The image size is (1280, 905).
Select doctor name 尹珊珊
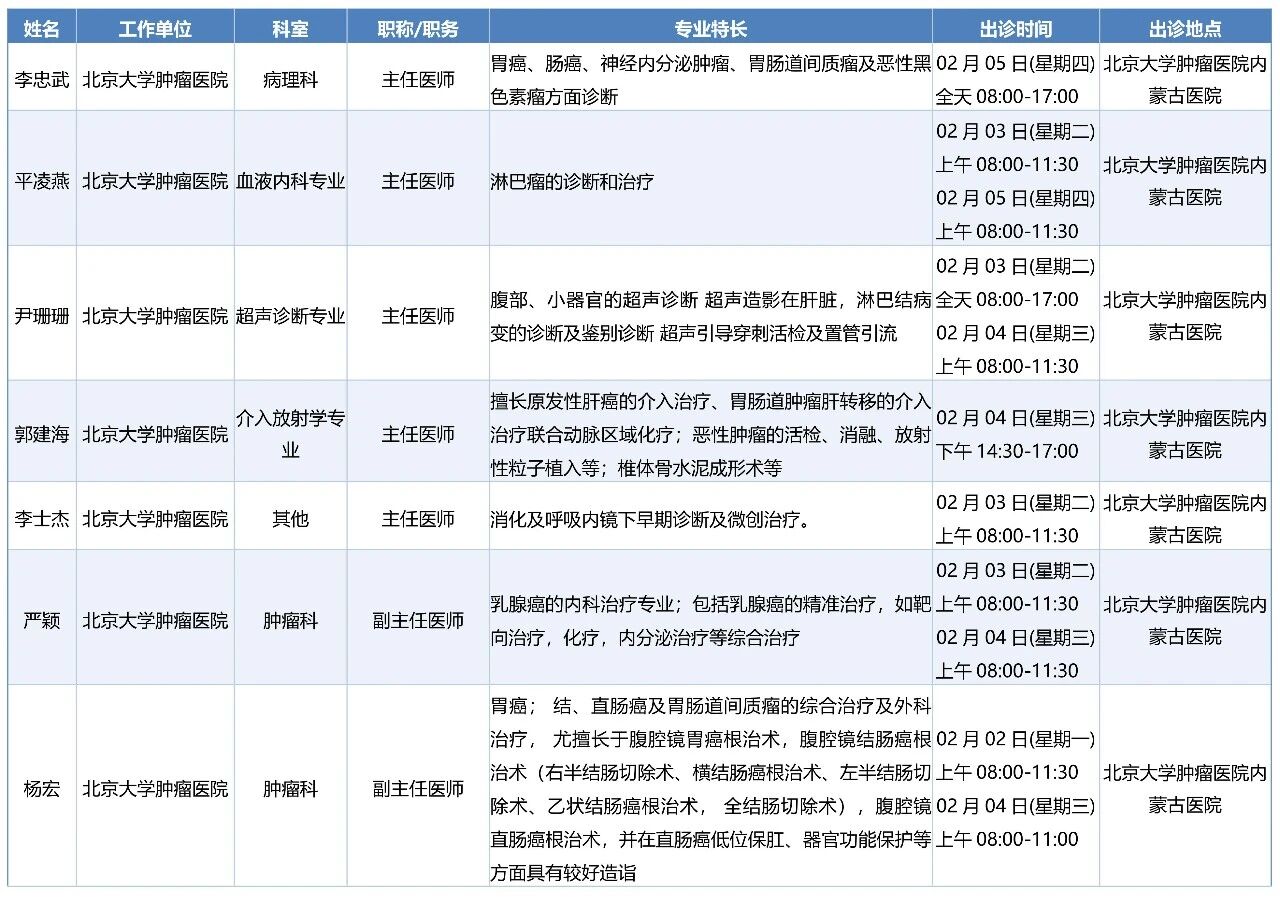[42, 316]
